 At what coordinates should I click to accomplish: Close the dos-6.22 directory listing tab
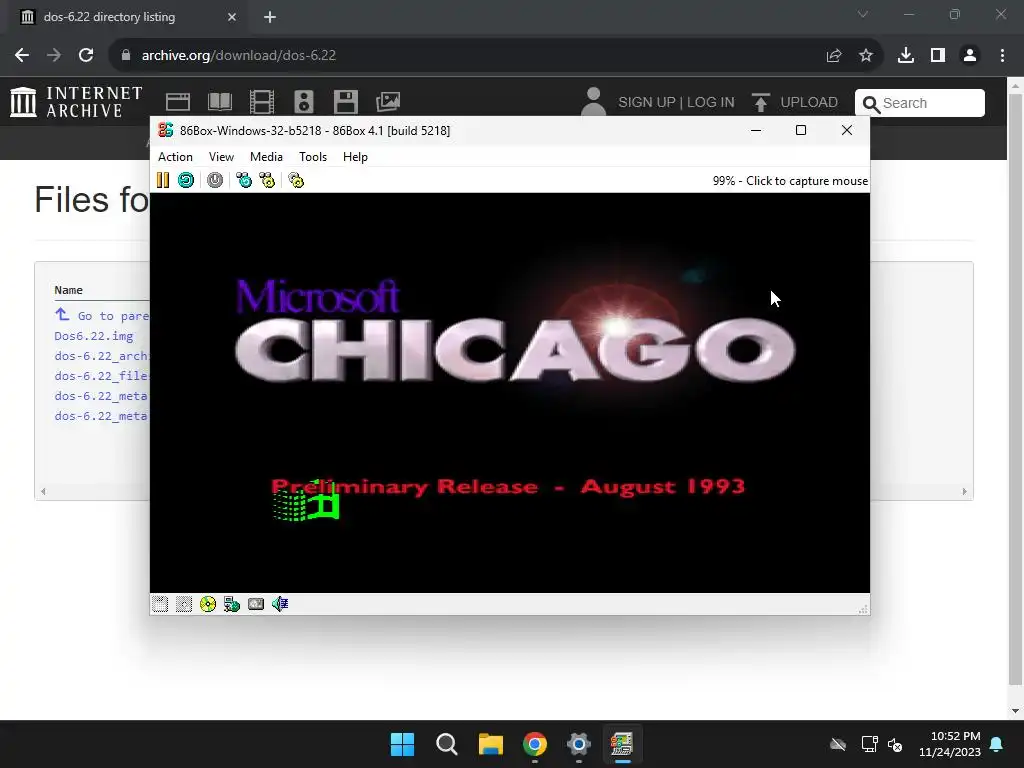pos(232,17)
